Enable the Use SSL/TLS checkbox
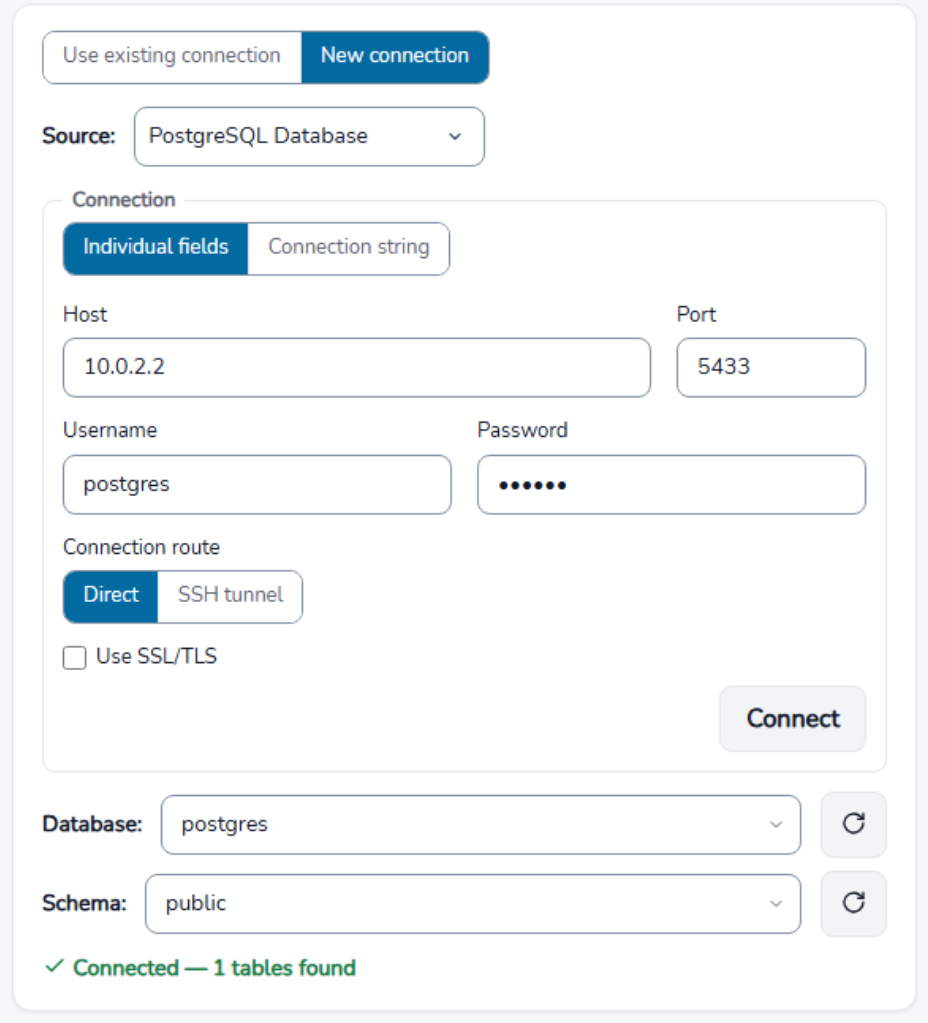Viewport: 928px width, 1023px height. (x=74, y=658)
